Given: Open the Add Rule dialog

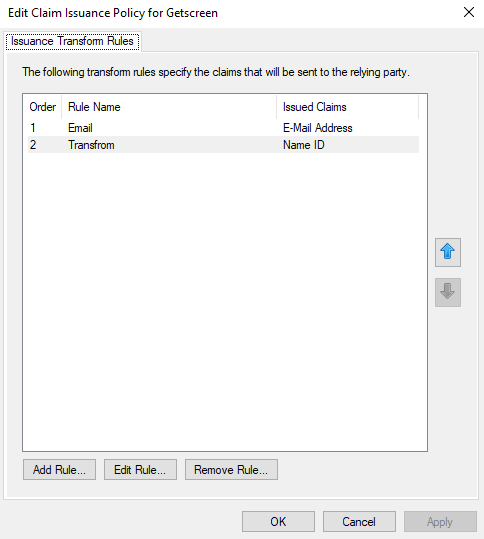Looking at the screenshot, I should [59, 470].
